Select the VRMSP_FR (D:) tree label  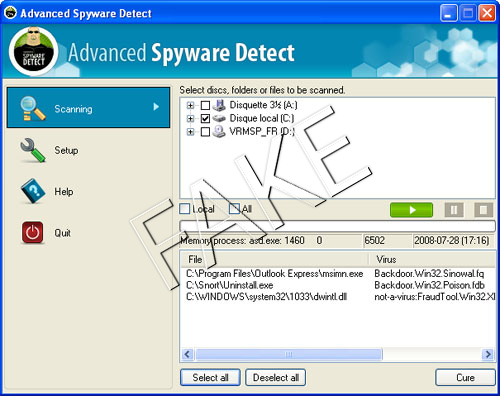tap(262, 132)
